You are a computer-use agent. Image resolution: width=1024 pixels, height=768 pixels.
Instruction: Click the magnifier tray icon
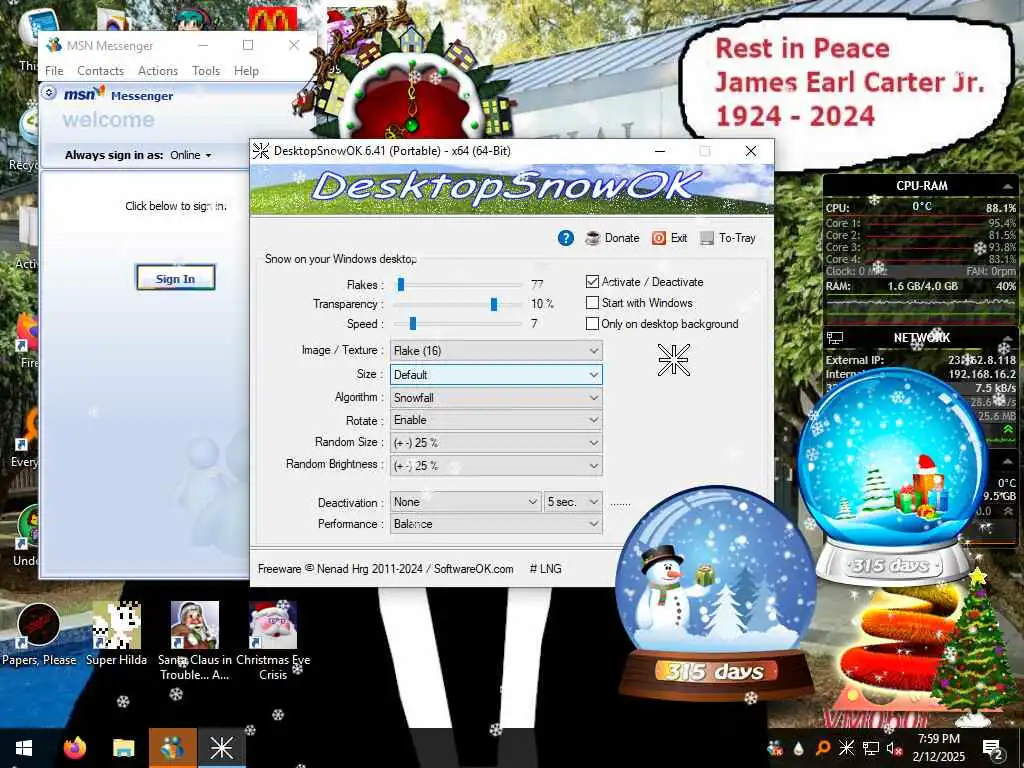[823, 748]
